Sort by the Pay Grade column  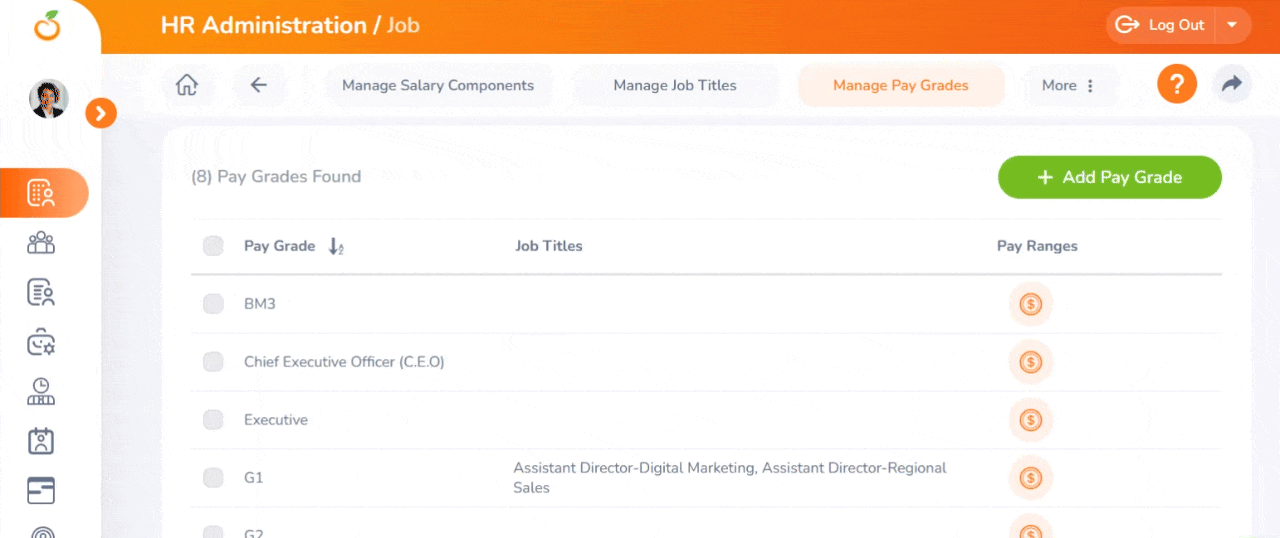pyautogui.click(x=336, y=247)
